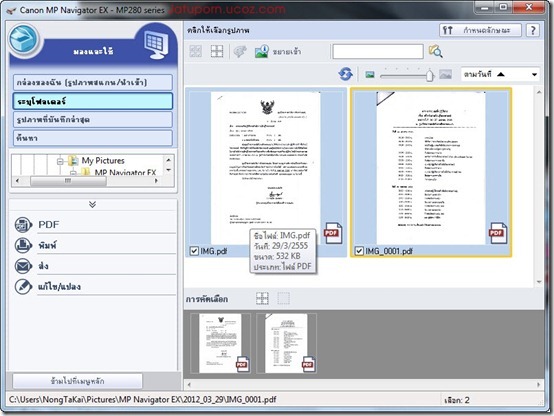
Task: Click the refresh arrows icon in toolbar
Action: pos(345,74)
